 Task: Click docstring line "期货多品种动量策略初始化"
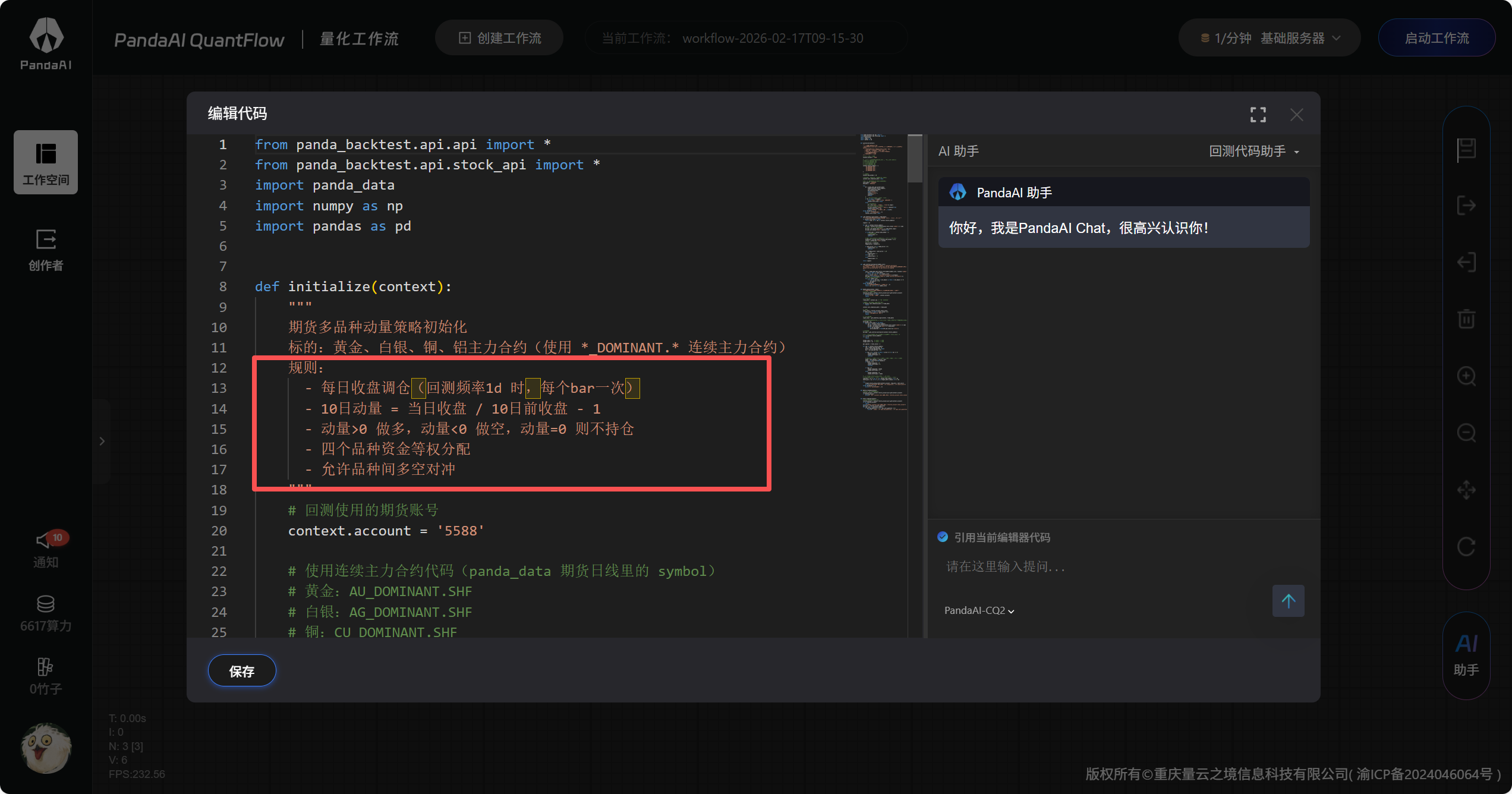377,327
